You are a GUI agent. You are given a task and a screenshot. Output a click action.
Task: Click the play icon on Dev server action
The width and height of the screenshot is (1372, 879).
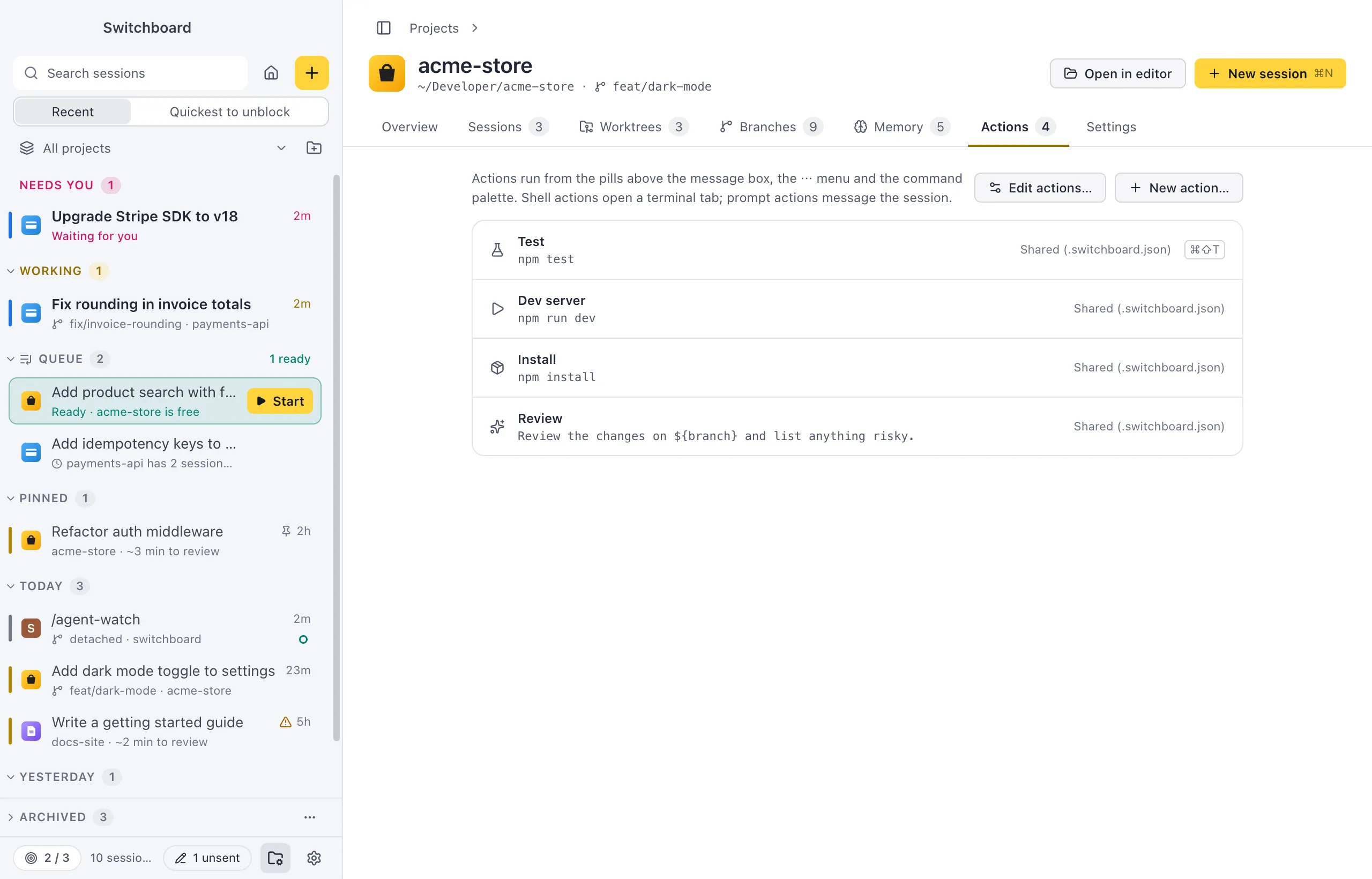(x=497, y=309)
